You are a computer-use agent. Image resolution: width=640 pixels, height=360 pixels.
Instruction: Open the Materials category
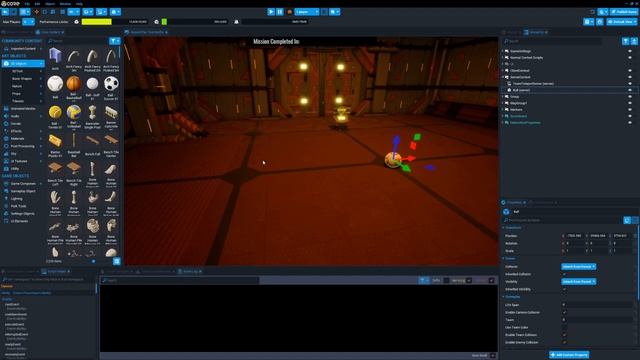tap(18, 139)
